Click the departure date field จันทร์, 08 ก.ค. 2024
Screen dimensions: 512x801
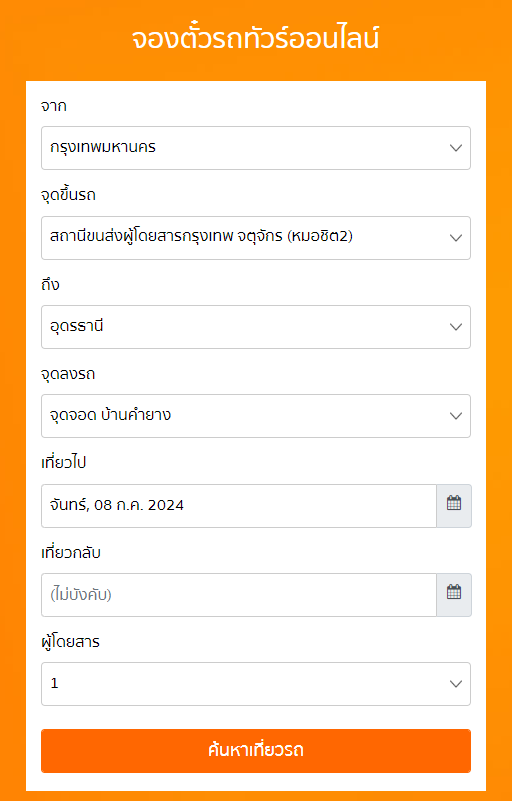239,506
